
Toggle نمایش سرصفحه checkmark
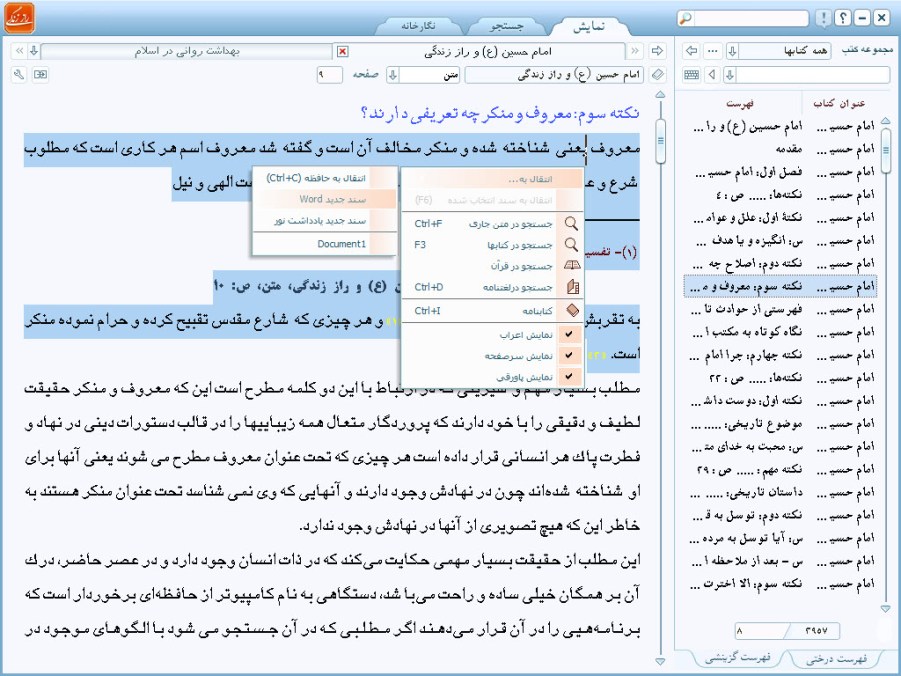[x=569, y=356]
